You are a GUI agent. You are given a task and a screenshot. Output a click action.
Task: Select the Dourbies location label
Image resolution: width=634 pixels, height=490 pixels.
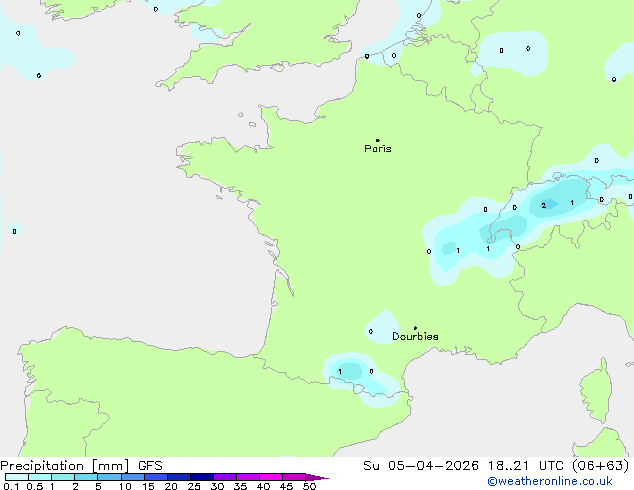[x=415, y=336]
